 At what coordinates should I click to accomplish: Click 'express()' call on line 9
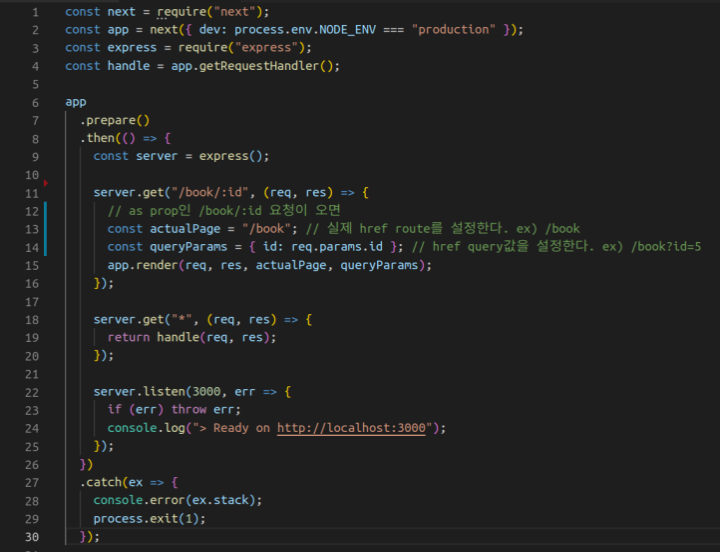coord(231,156)
